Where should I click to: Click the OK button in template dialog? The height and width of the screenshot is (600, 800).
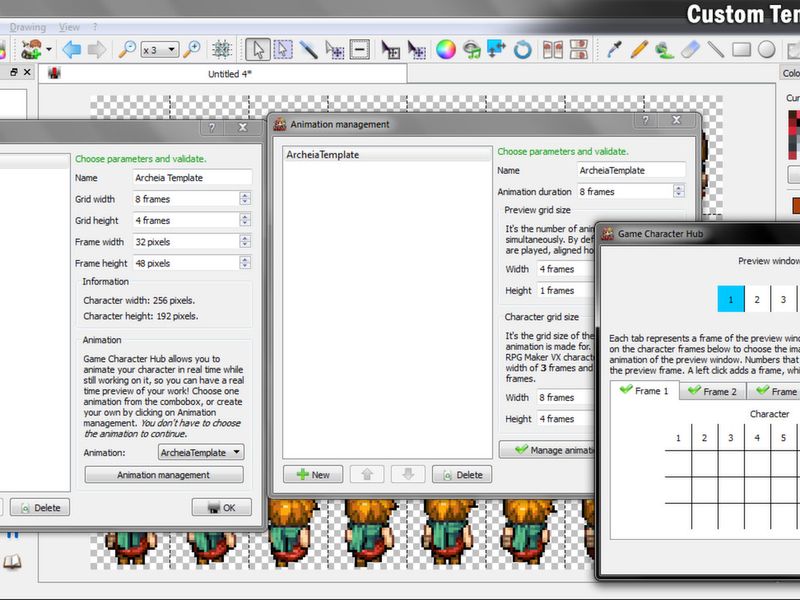point(221,508)
